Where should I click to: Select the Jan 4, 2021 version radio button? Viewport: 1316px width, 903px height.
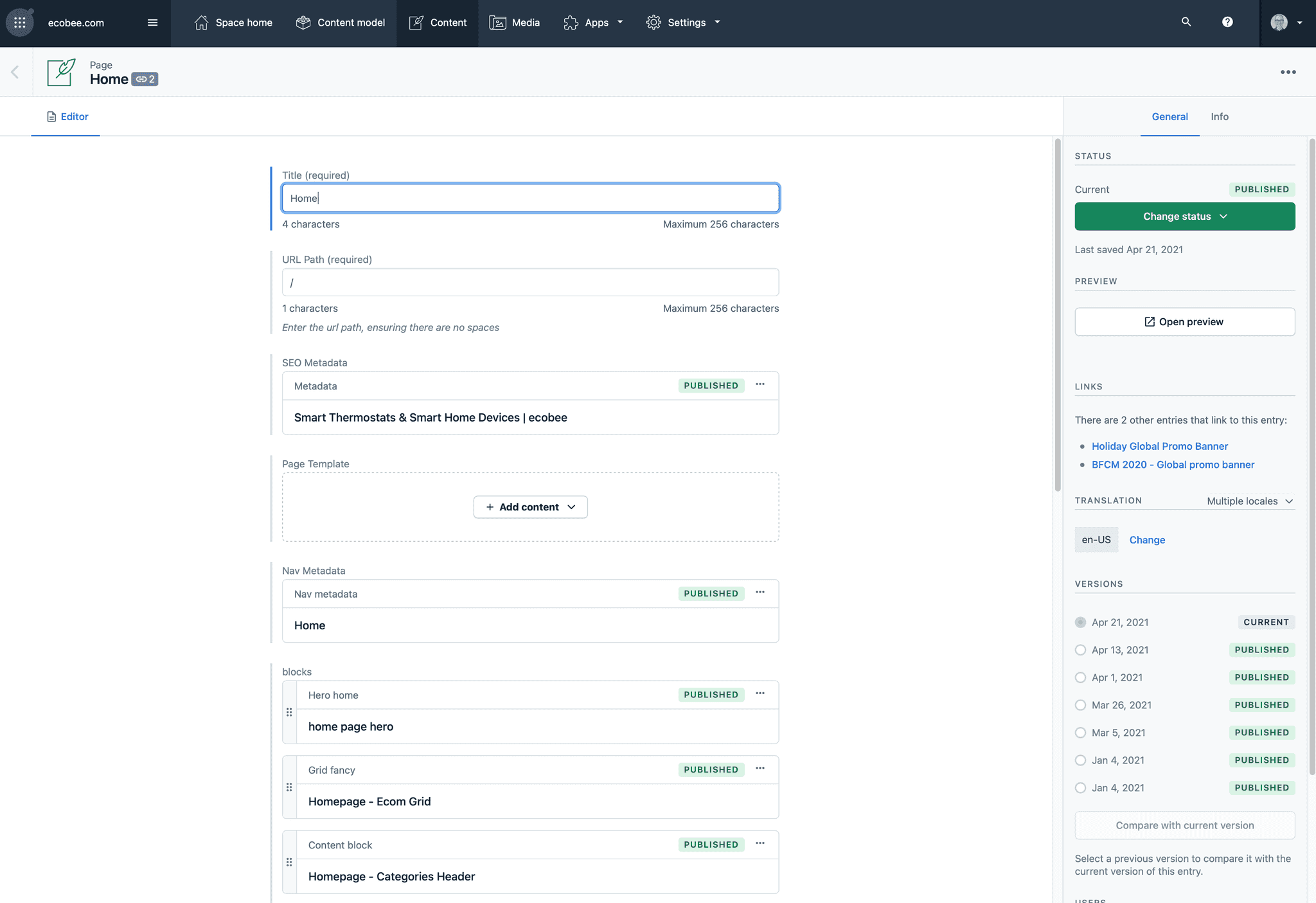[x=1080, y=760]
